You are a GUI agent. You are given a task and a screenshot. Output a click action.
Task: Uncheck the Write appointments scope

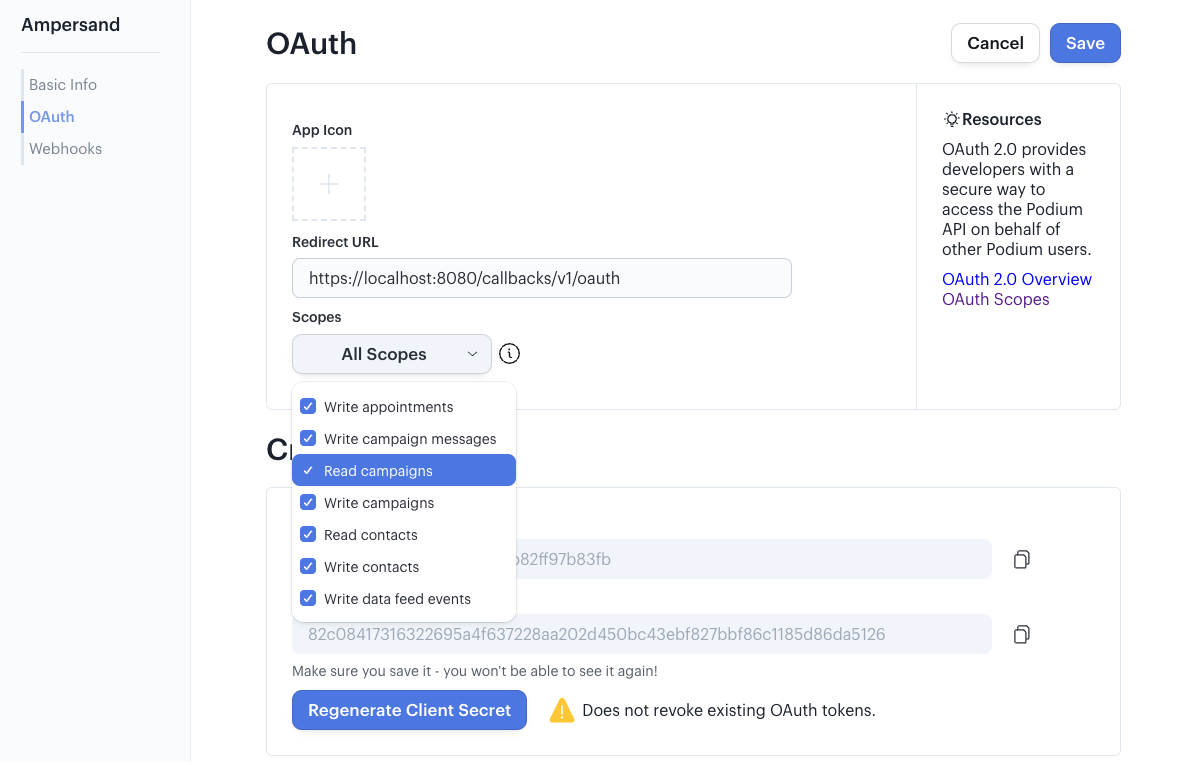(308, 407)
